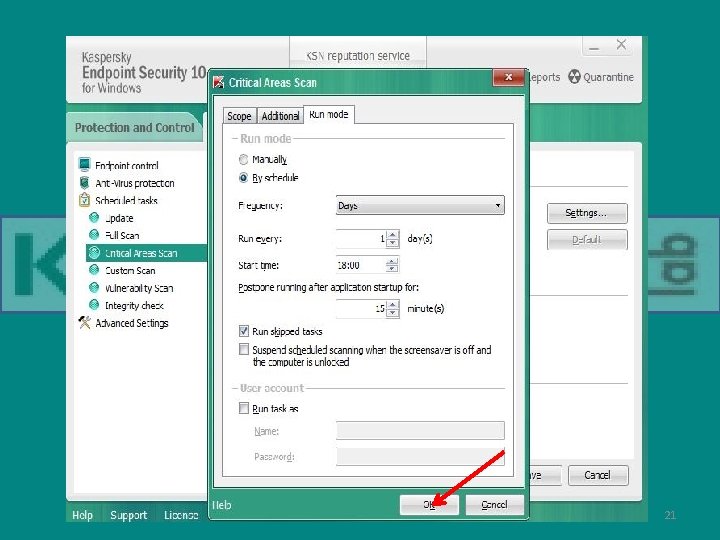Screen dimensions: 720x540
Task: Increase the Start time value
Action: (392, 261)
